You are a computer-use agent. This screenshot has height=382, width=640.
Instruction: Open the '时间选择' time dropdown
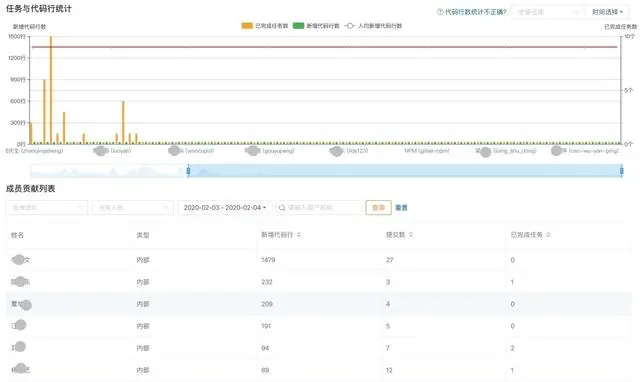[608, 12]
